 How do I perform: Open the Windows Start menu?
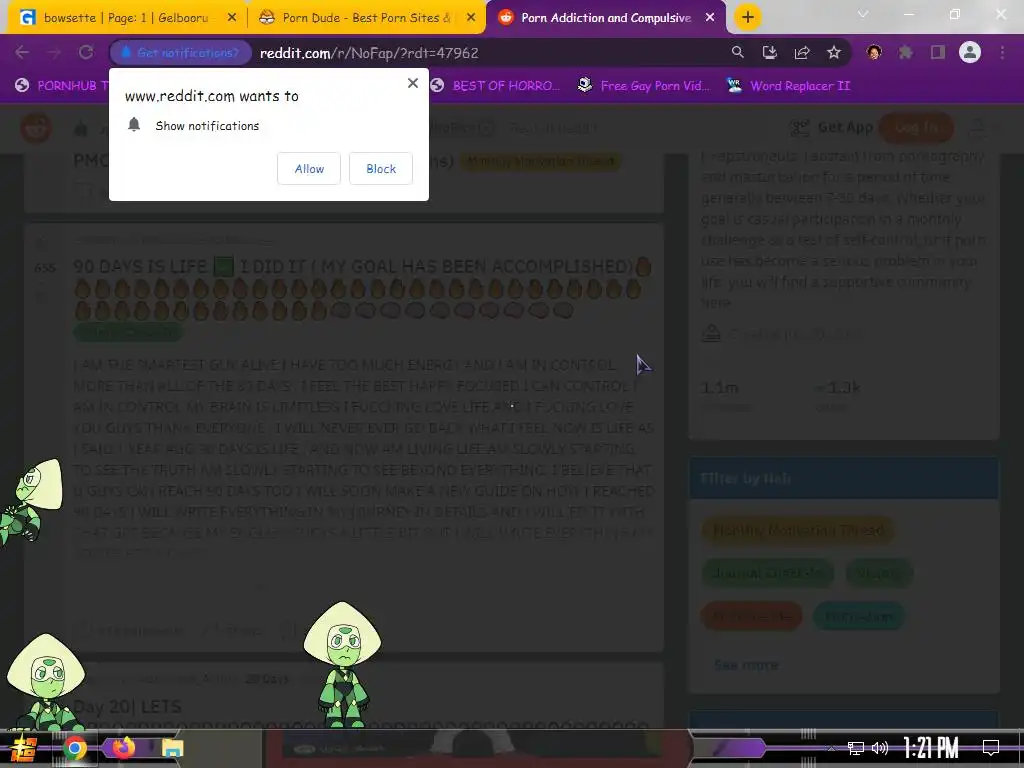(24, 748)
